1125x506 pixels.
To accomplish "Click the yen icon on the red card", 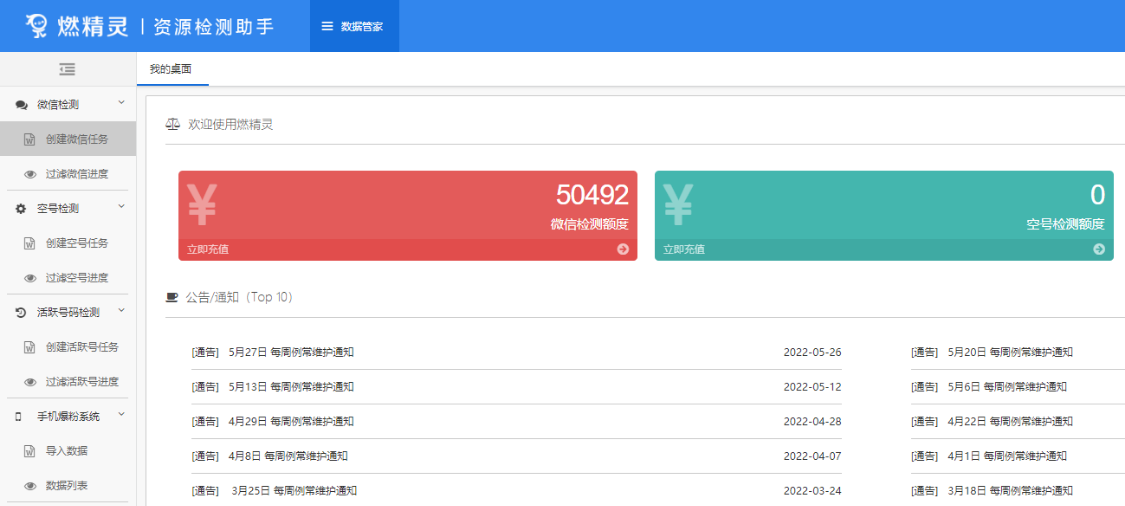I will [202, 205].
